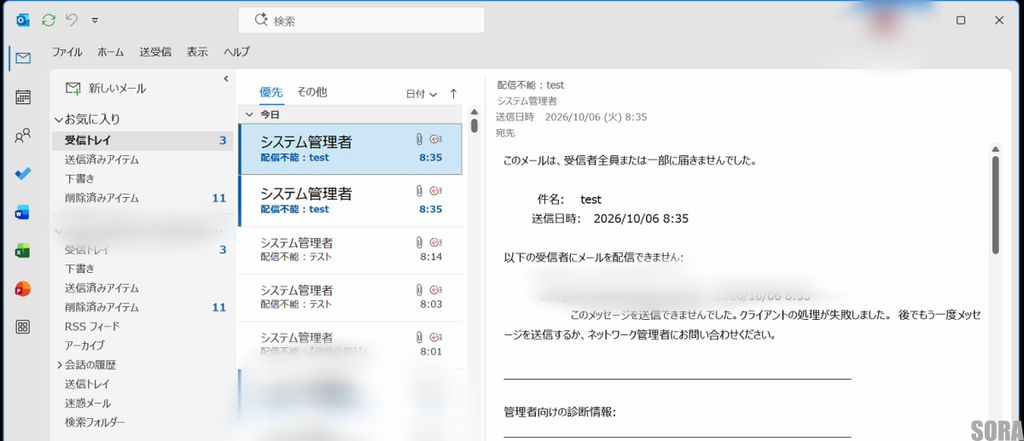Click attachment icon on 8:01 message
This screenshot has height=441, width=1024.
(x=419, y=337)
